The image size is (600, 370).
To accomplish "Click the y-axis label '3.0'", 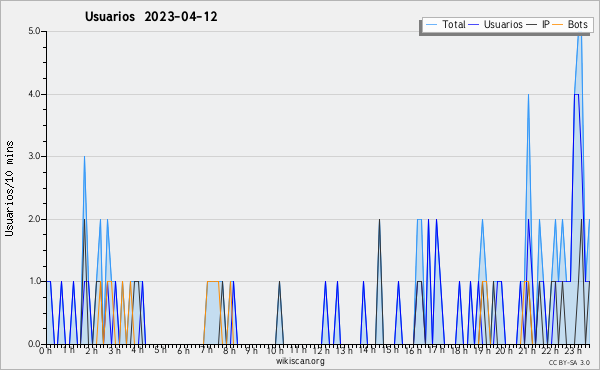I will tap(34, 156).
